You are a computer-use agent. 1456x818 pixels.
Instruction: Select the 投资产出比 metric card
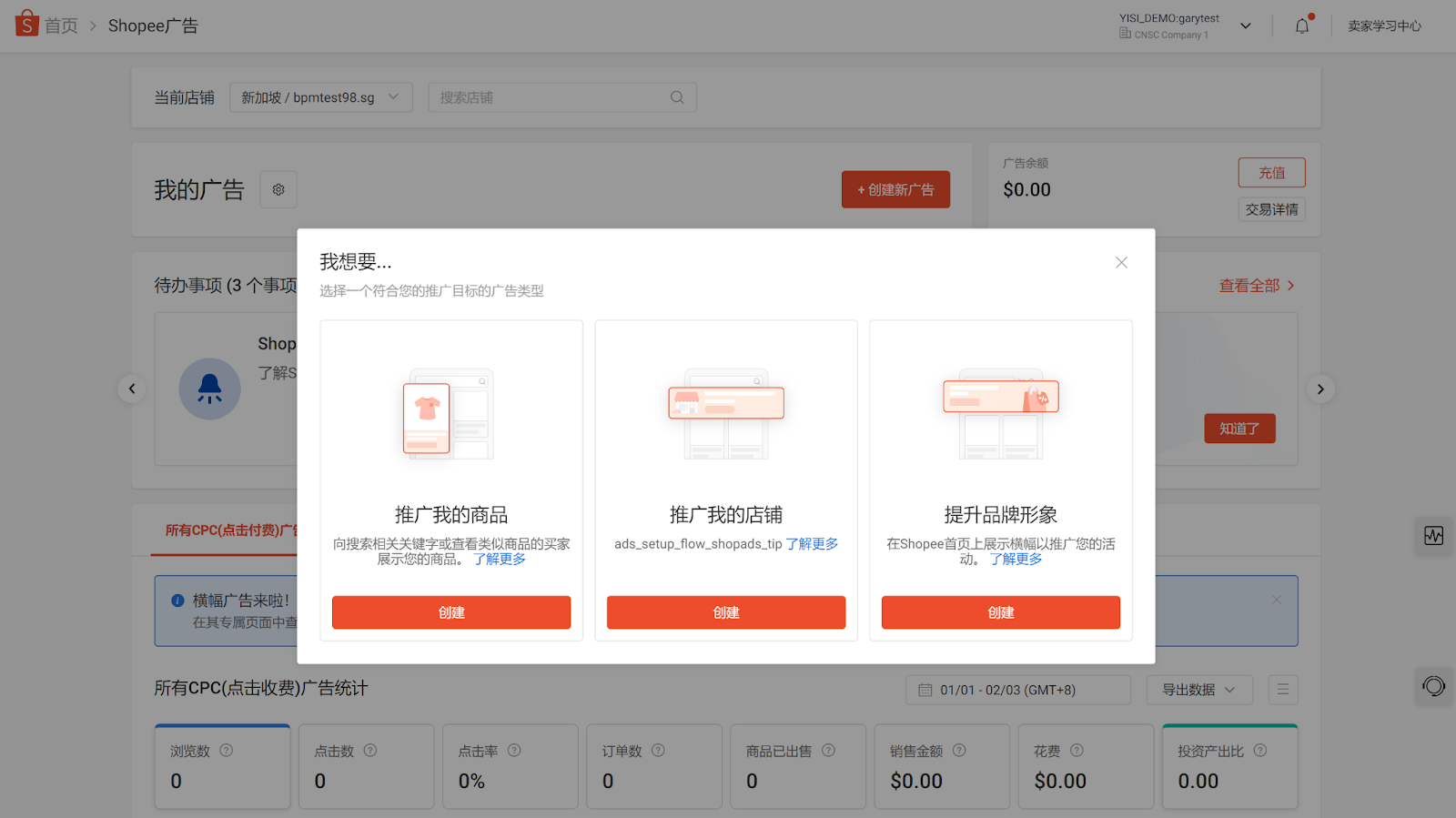click(1229, 766)
